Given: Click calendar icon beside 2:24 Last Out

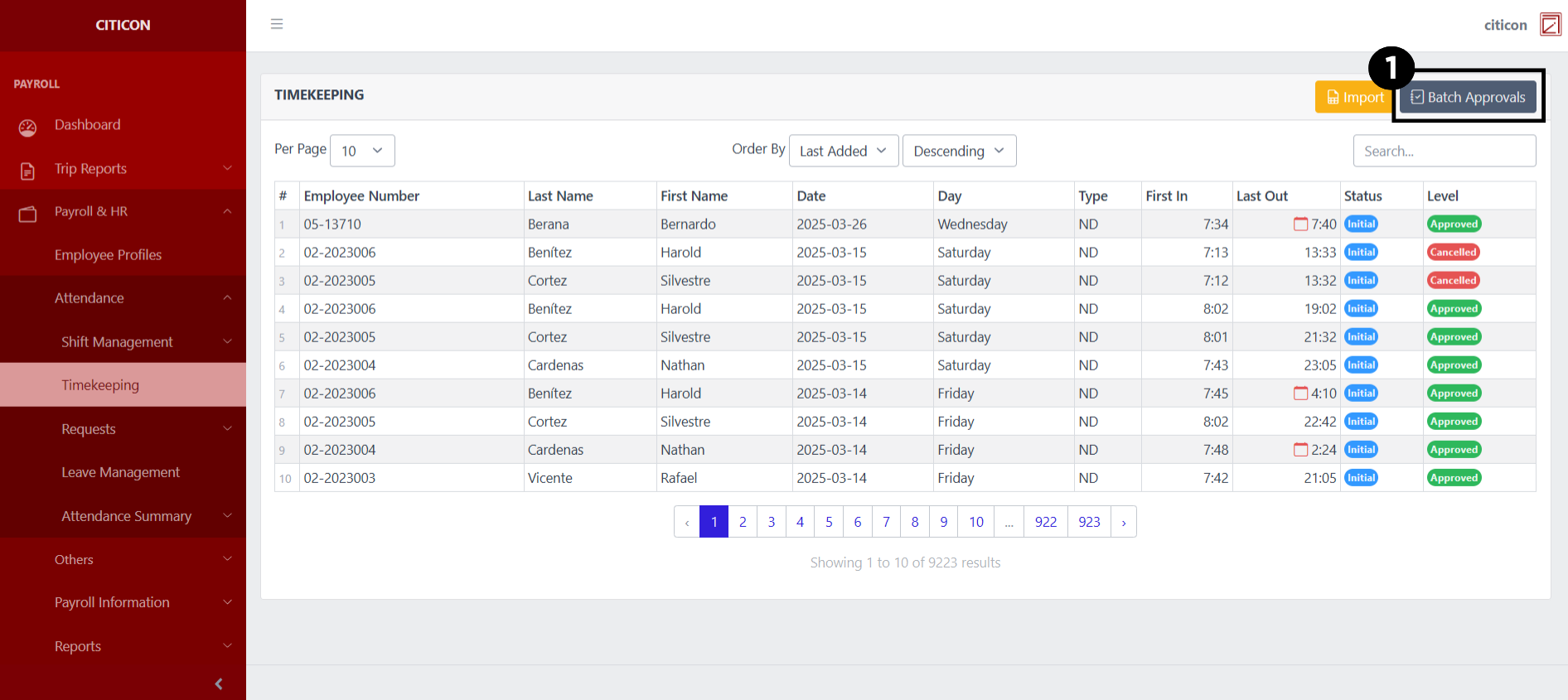Looking at the screenshot, I should 1300,450.
